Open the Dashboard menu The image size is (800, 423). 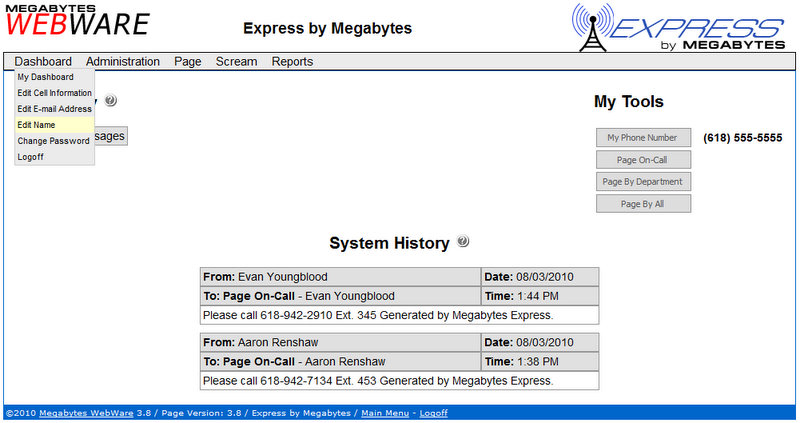[43, 61]
